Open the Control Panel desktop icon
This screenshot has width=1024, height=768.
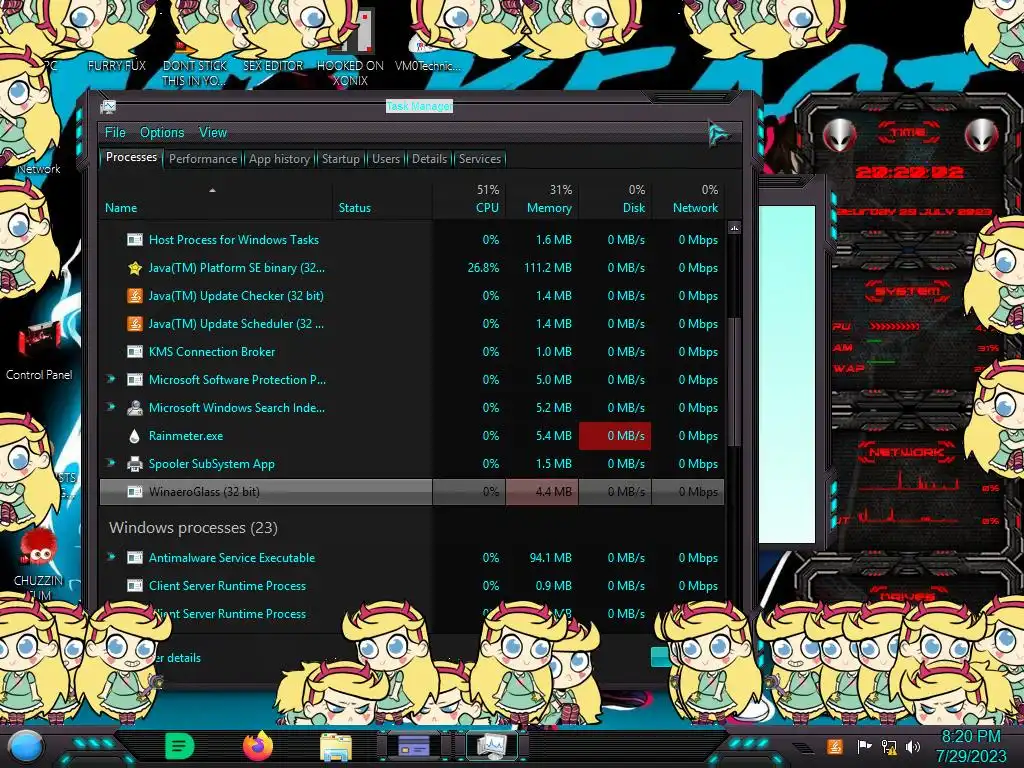tap(39, 351)
